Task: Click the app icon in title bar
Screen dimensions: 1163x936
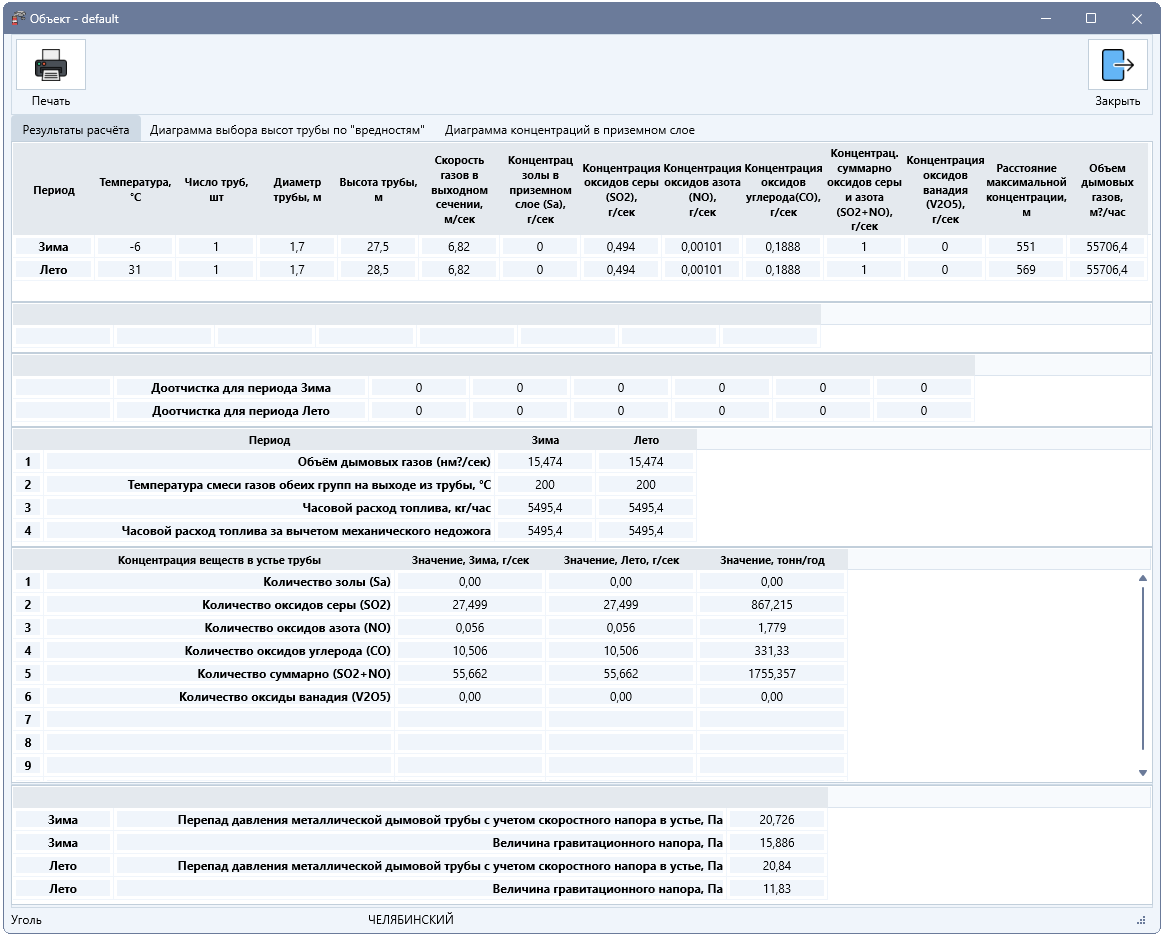Action: [x=18, y=18]
